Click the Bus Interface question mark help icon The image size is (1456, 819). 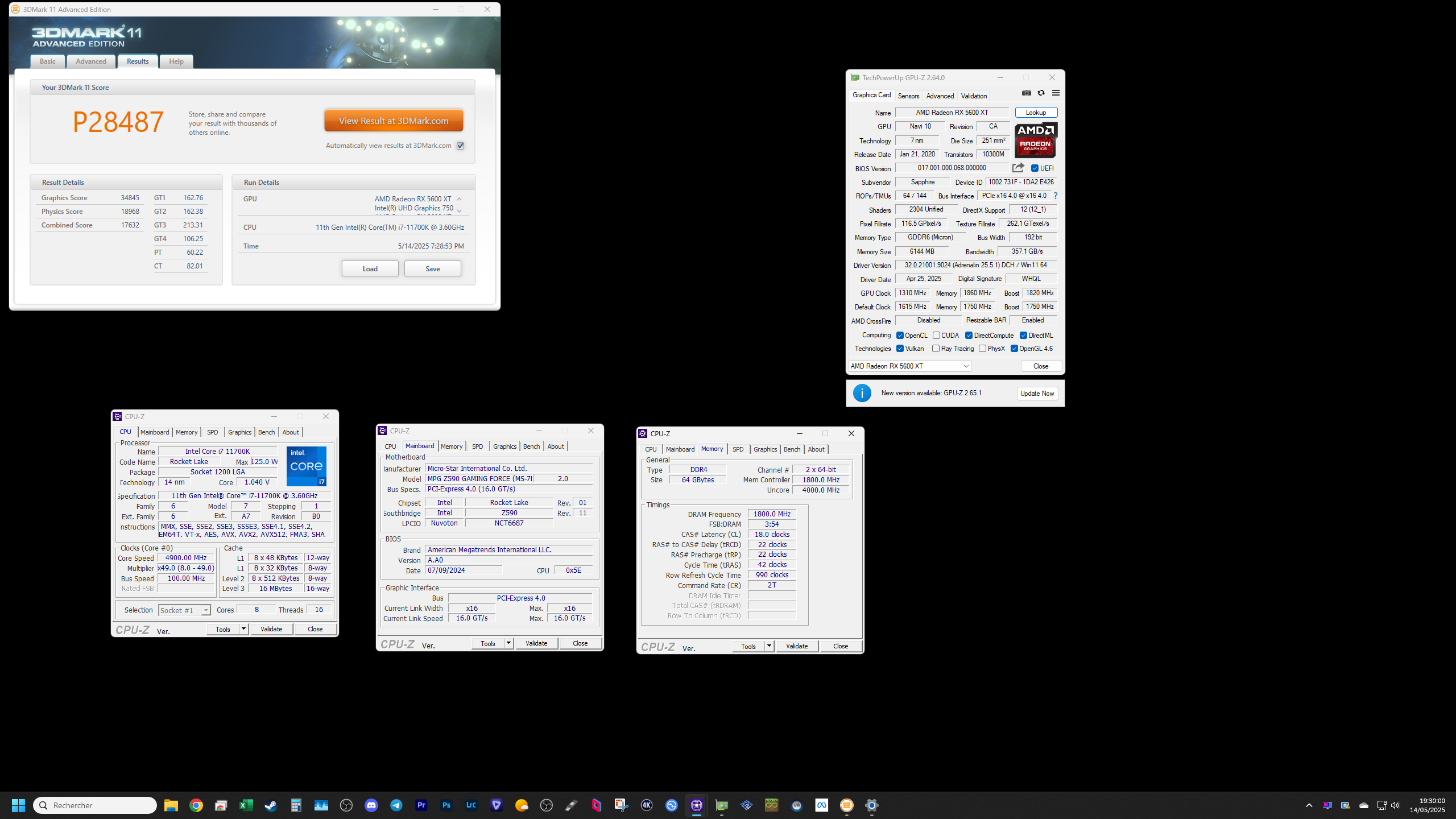pos(1055,196)
